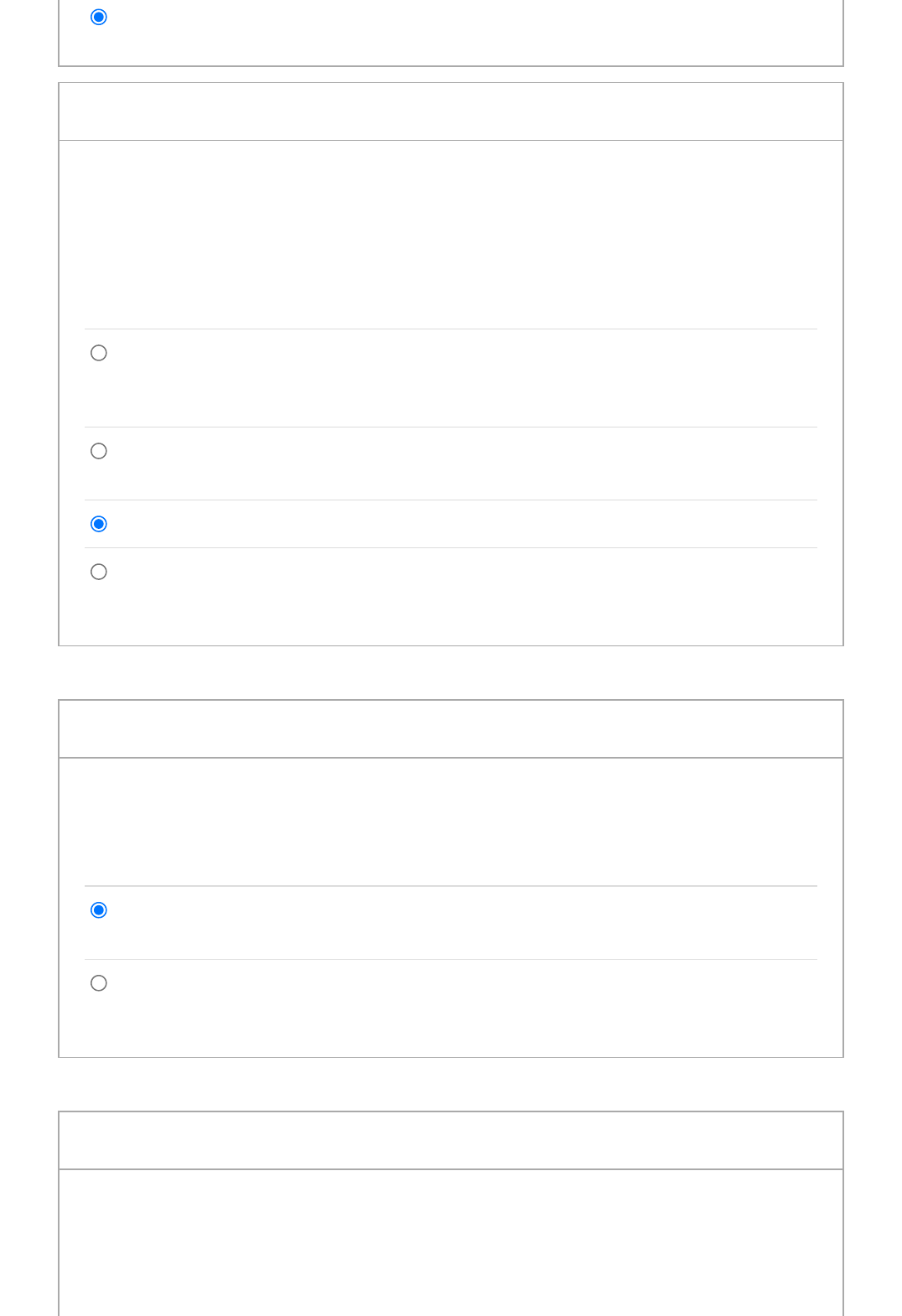Screen dimensions: 902x1316
Task: Choose the second answer radio in the four-option question
Action: click(x=99, y=451)
